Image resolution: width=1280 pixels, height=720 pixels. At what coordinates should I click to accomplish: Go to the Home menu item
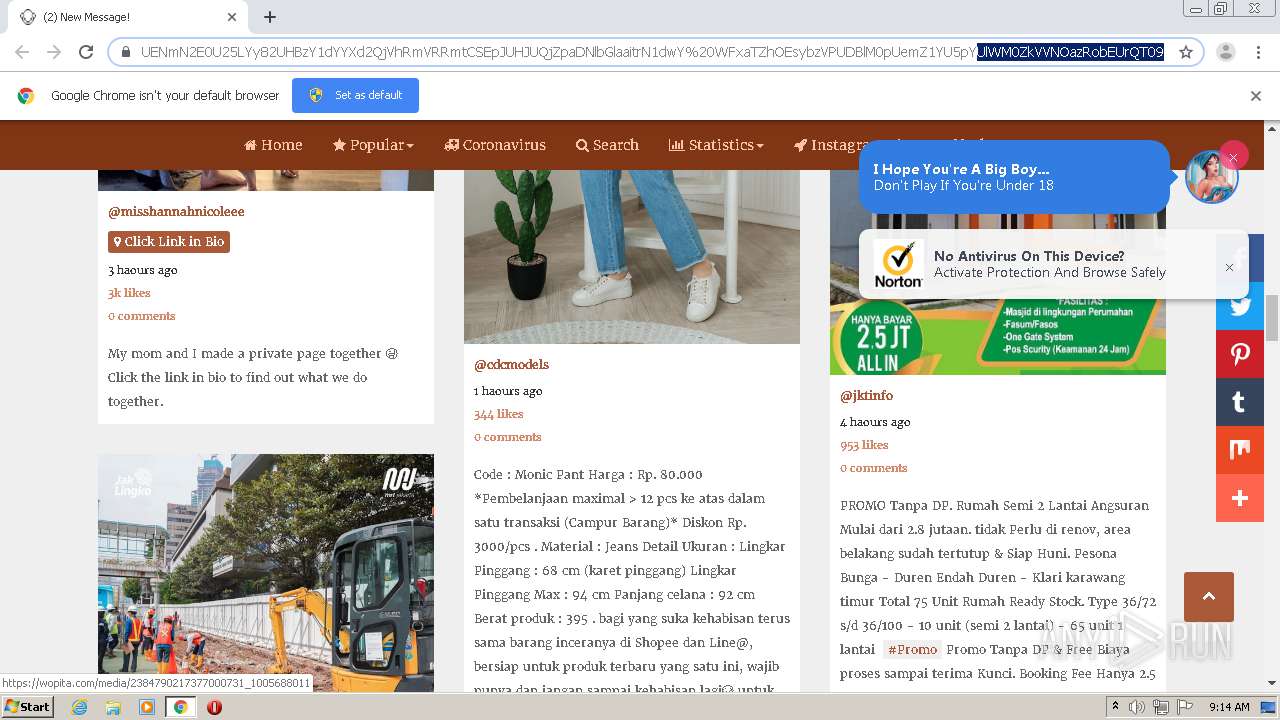click(273, 145)
